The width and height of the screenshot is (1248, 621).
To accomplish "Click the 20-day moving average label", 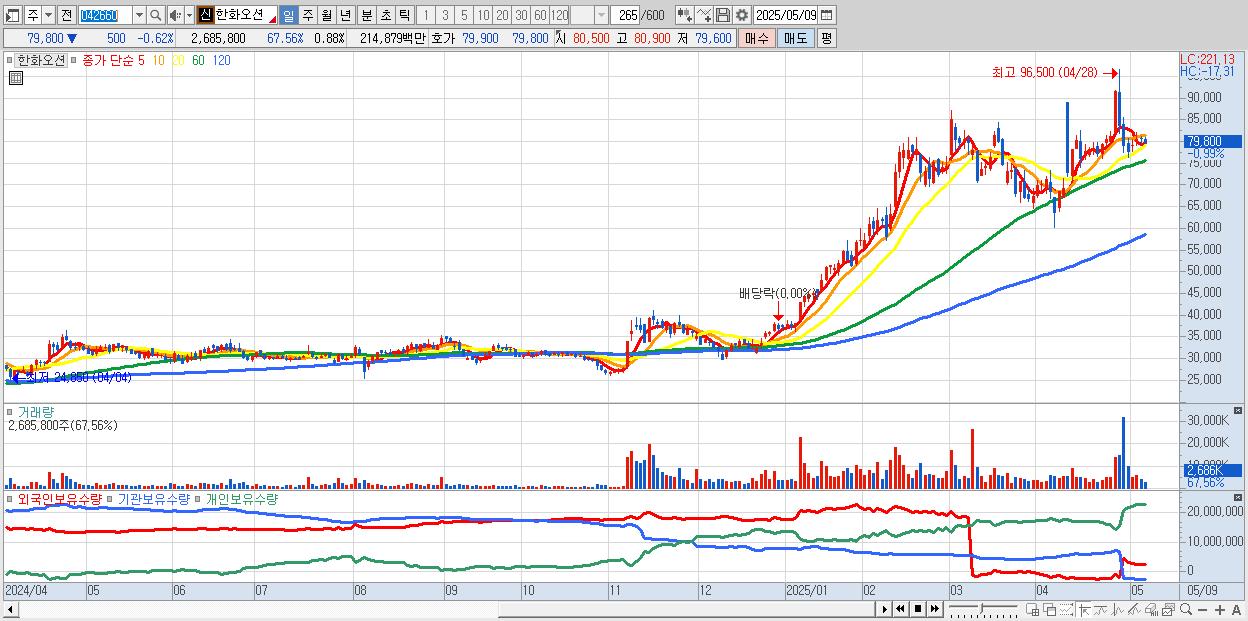I will pos(178,60).
